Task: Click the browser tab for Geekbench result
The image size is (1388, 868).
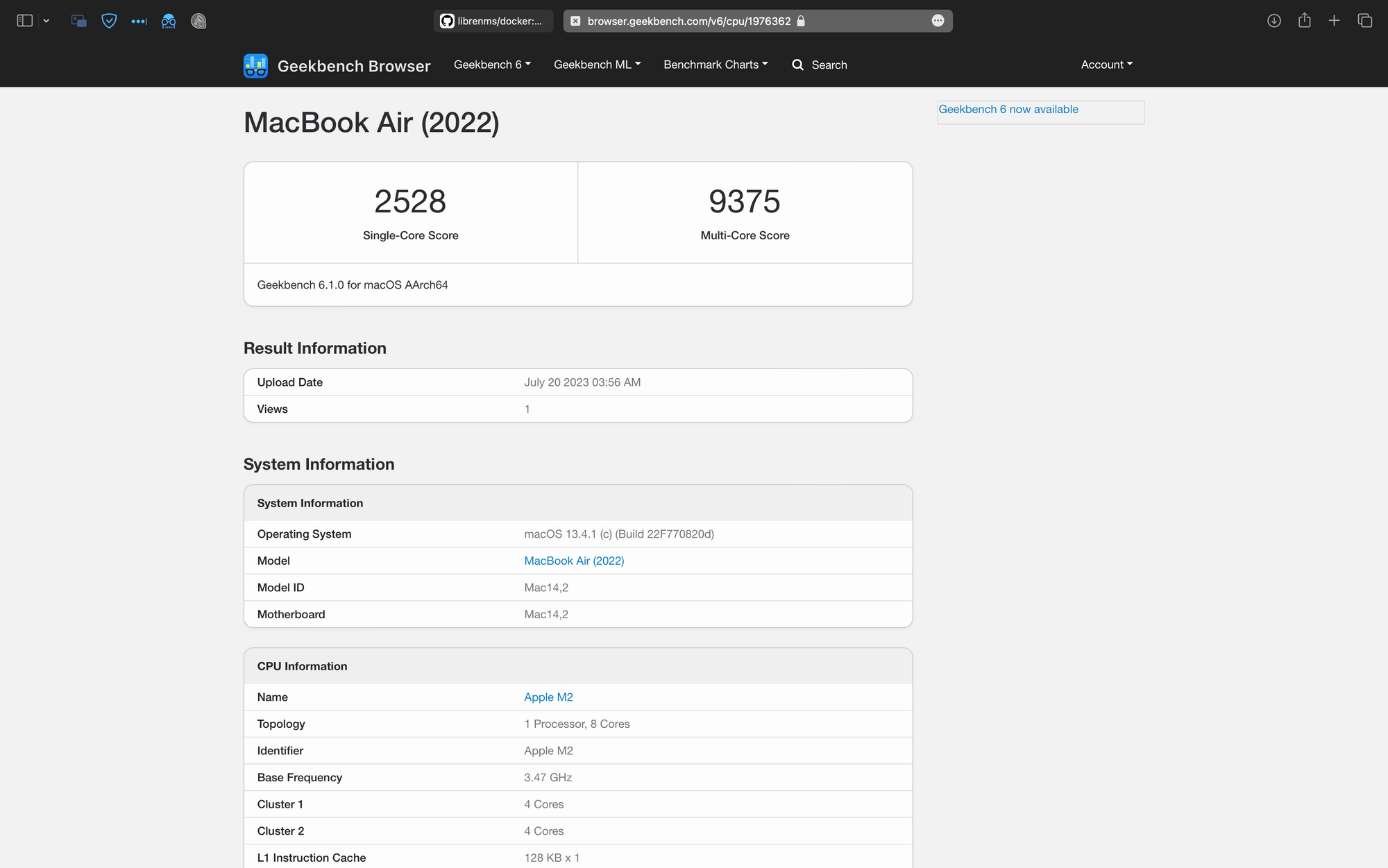Action: click(x=757, y=20)
